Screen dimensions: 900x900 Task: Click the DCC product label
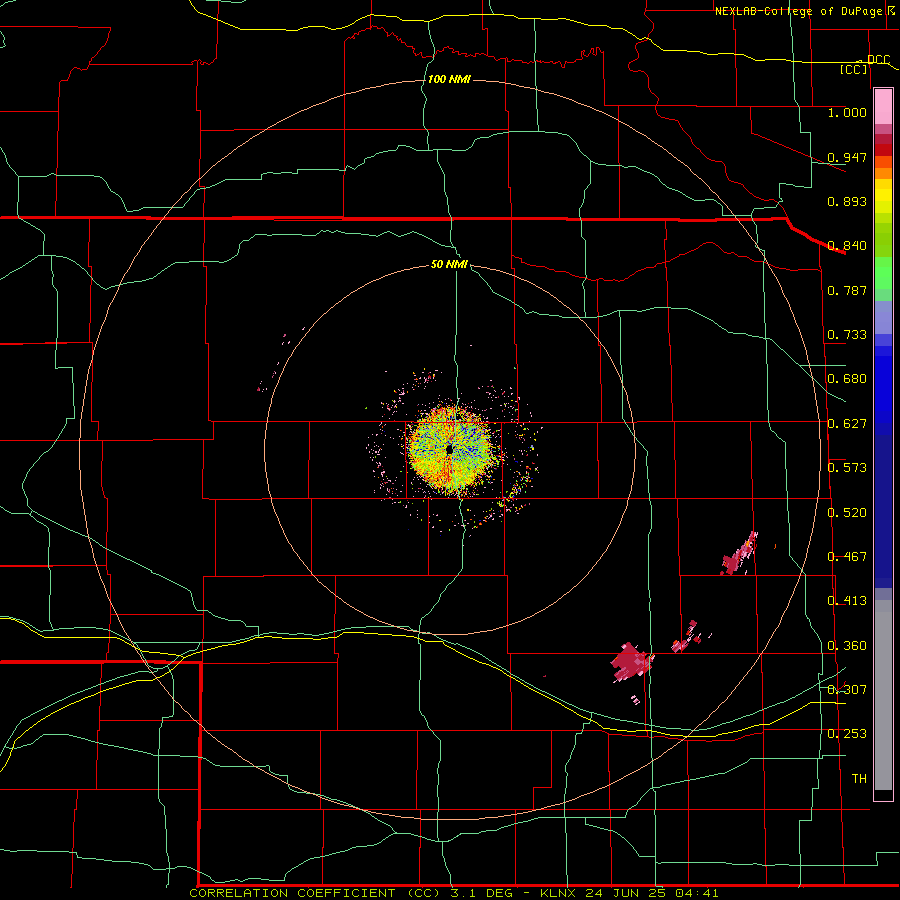[x=878, y=60]
